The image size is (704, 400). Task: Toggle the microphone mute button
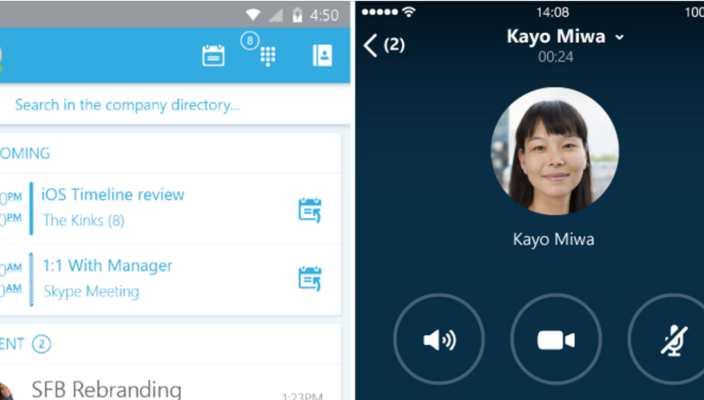click(x=672, y=340)
